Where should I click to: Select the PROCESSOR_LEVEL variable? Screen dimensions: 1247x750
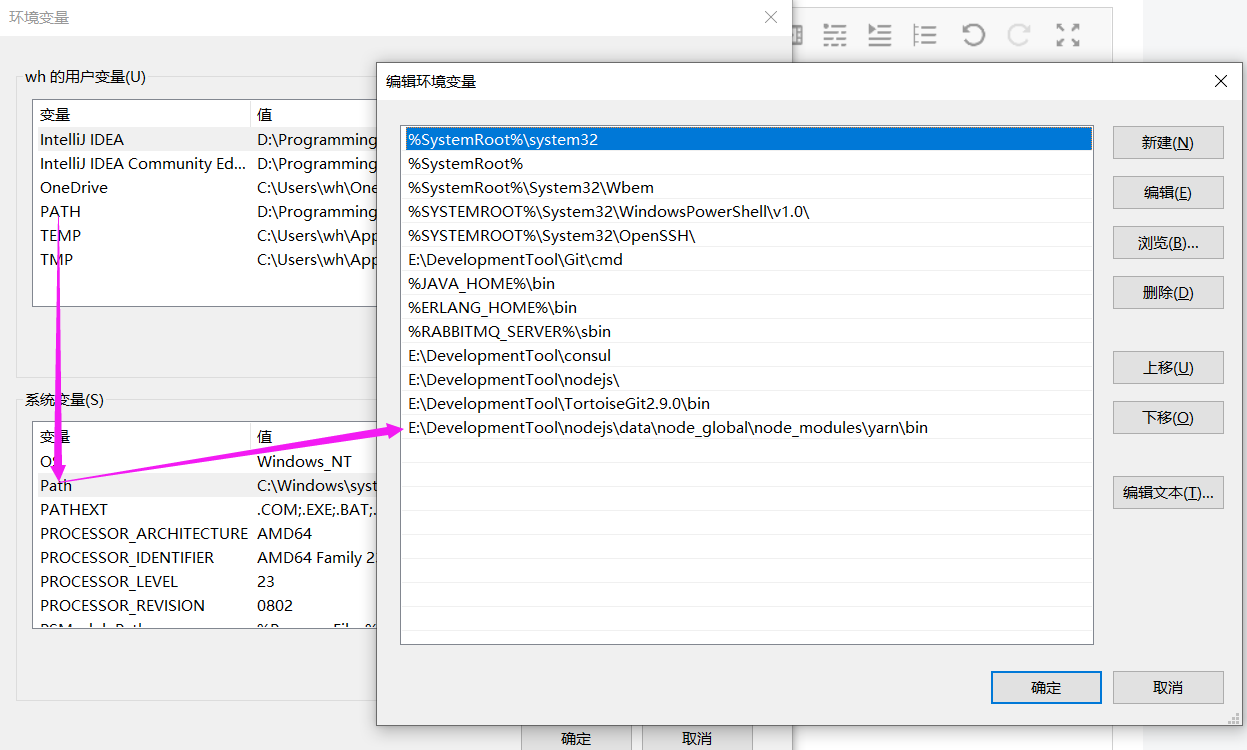[205, 581]
